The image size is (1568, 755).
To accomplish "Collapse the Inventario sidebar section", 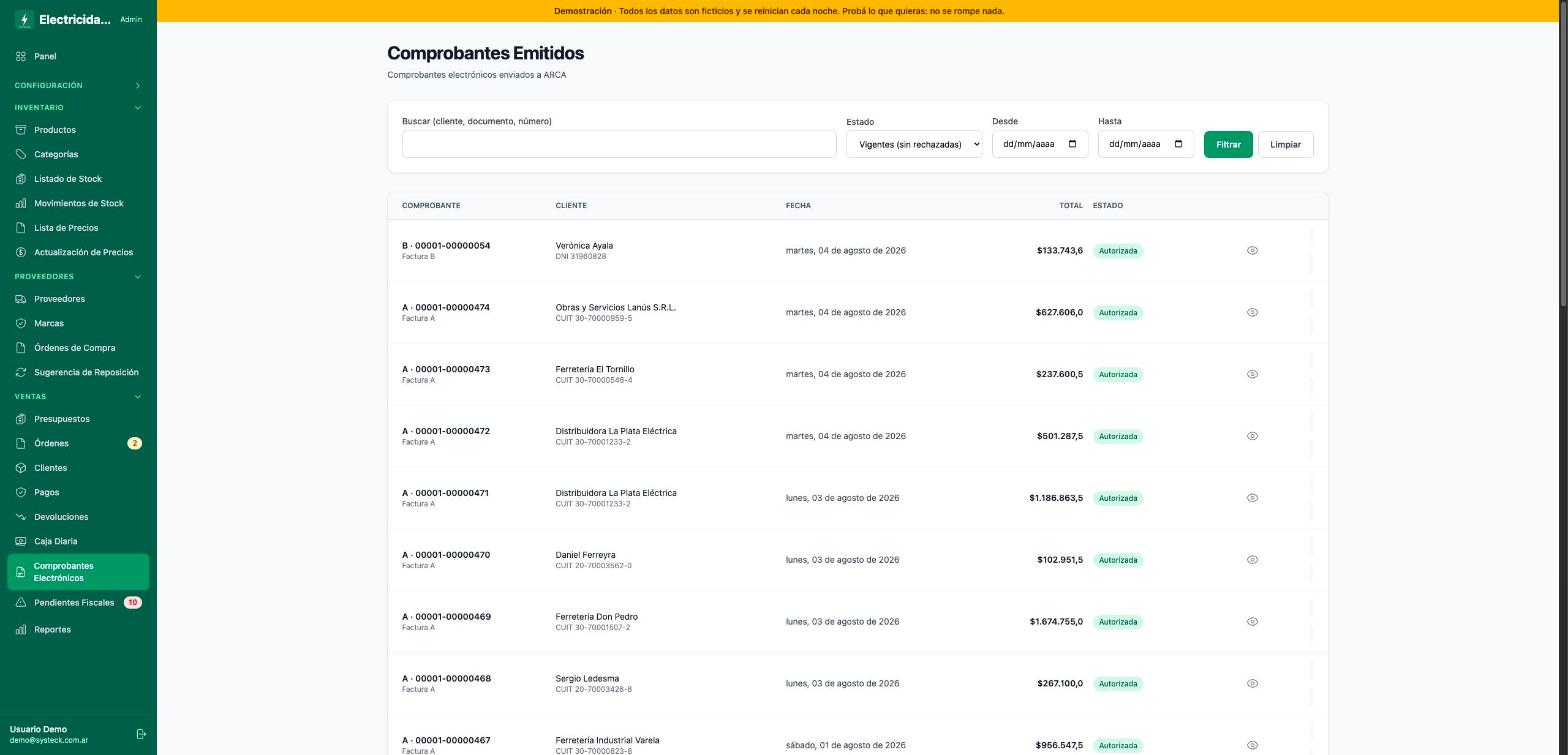I will coord(78,108).
